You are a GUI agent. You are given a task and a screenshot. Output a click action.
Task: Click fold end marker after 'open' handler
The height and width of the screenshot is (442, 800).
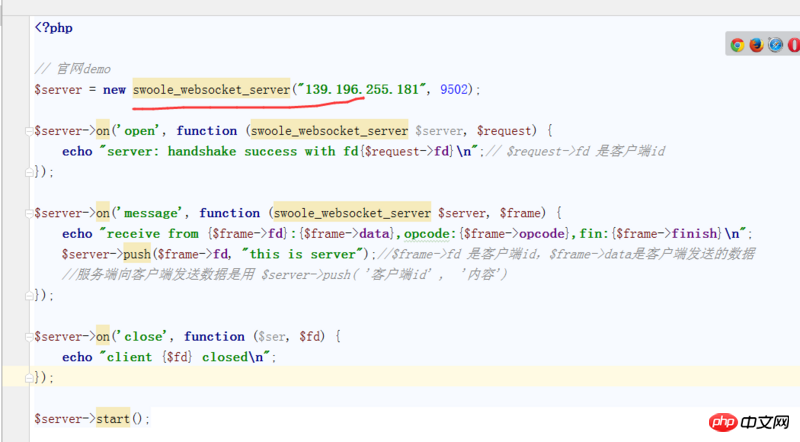[29, 173]
